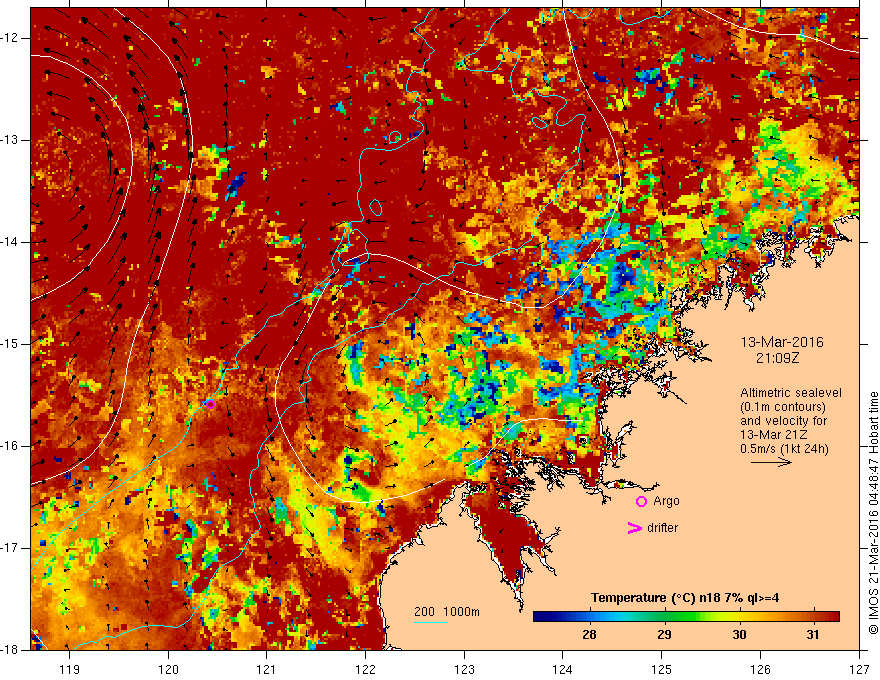Click the colorbar tick label 30
Image resolution: width=880 pixels, height=680 pixels.
click(739, 635)
